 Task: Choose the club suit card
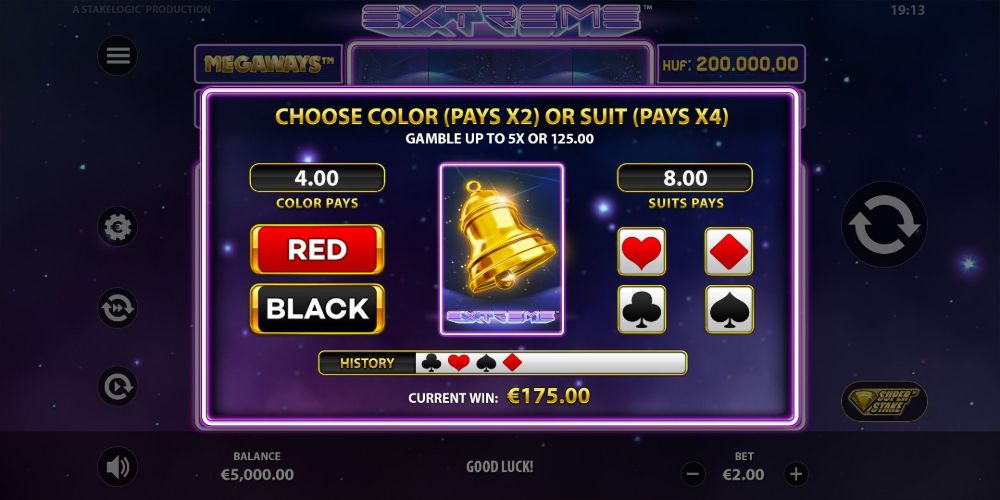tap(642, 309)
